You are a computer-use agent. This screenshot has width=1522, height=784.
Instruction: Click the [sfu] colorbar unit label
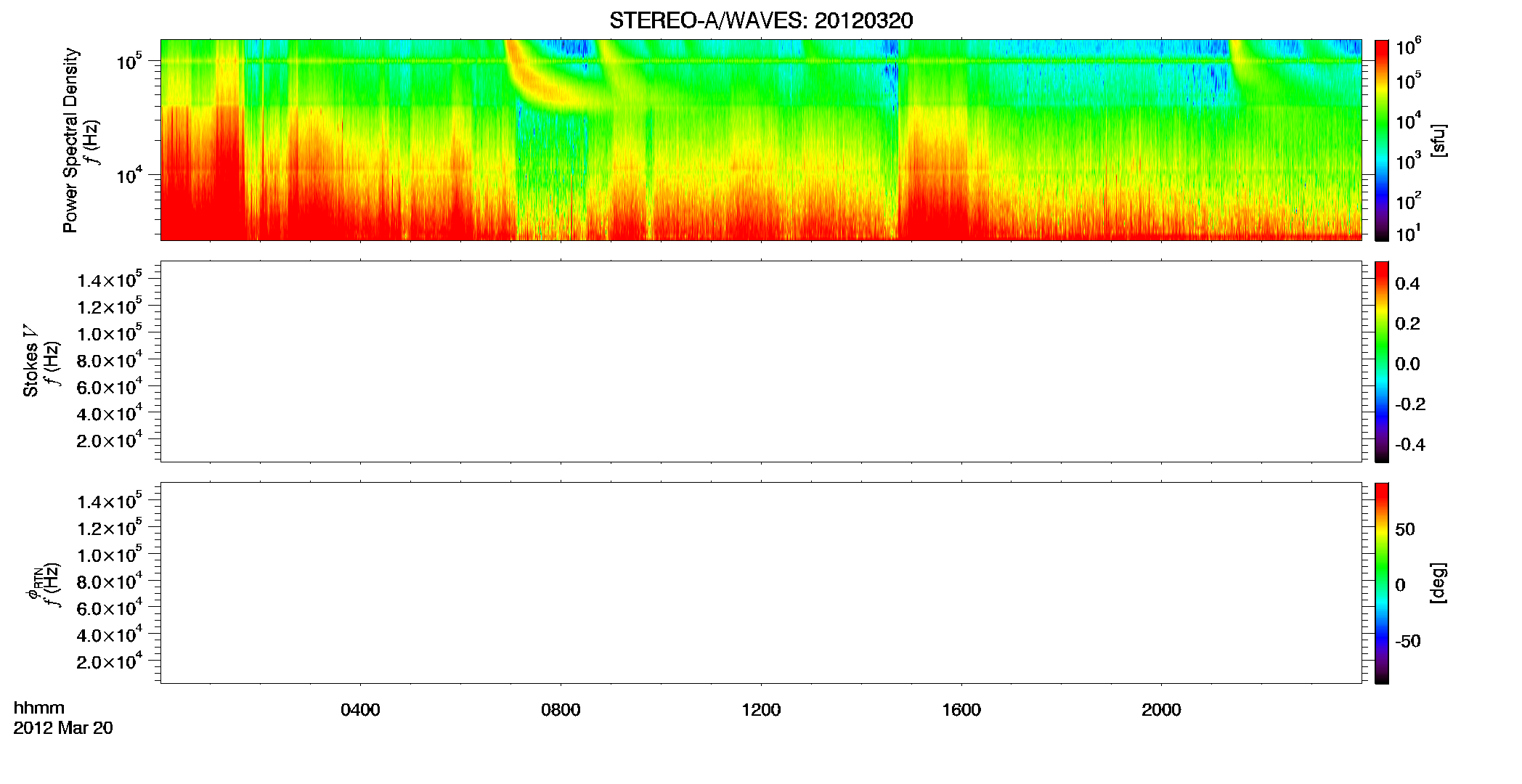tap(1438, 140)
